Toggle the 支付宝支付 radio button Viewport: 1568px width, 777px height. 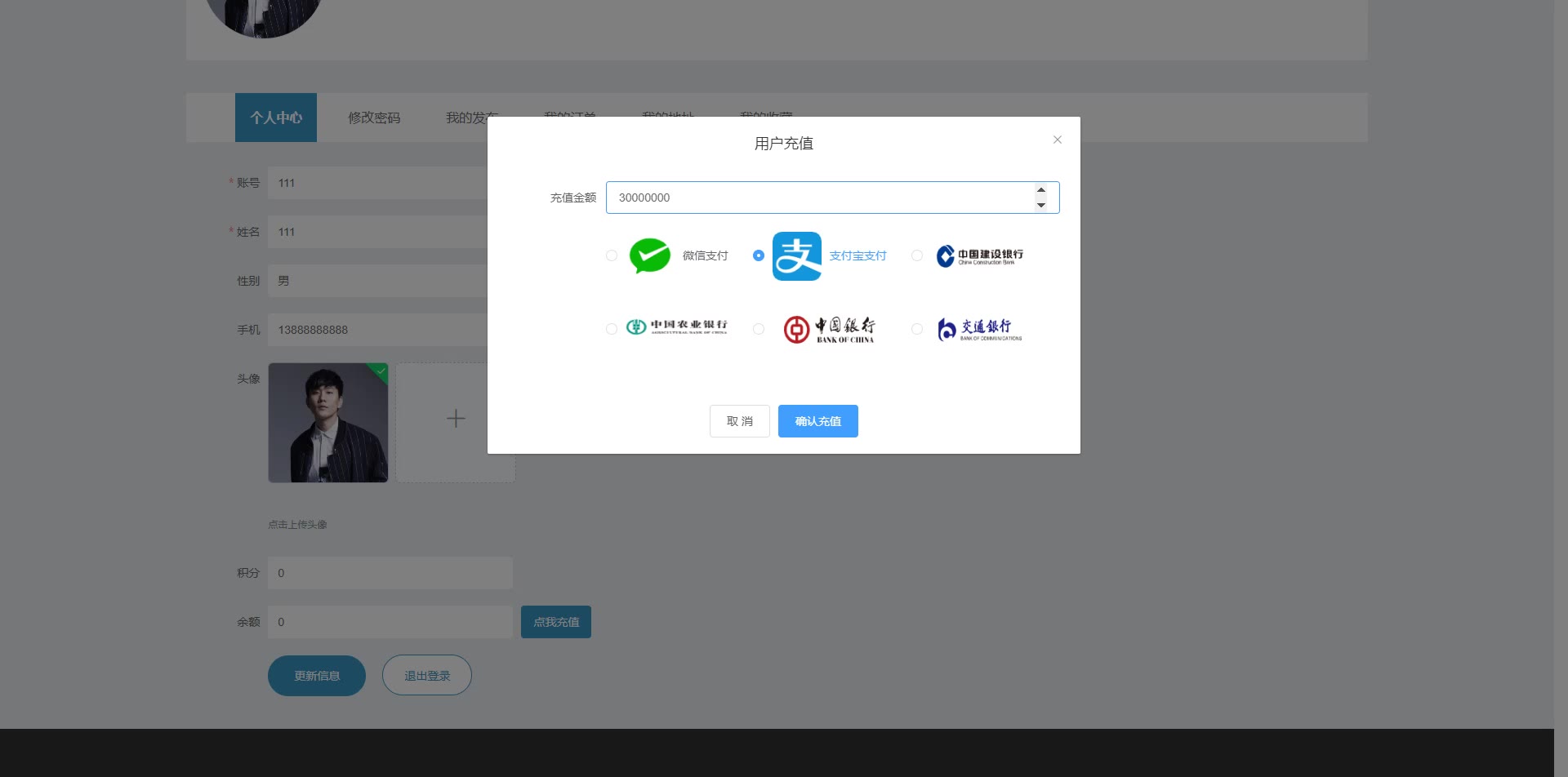[759, 255]
